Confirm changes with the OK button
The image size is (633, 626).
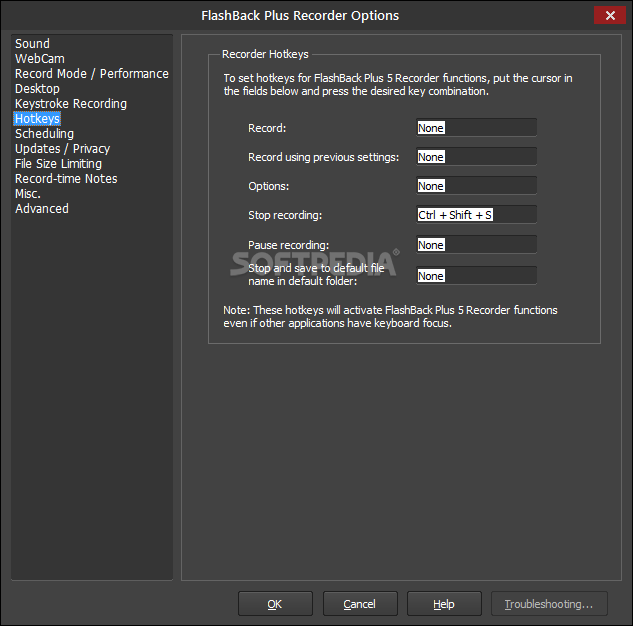coord(275,604)
